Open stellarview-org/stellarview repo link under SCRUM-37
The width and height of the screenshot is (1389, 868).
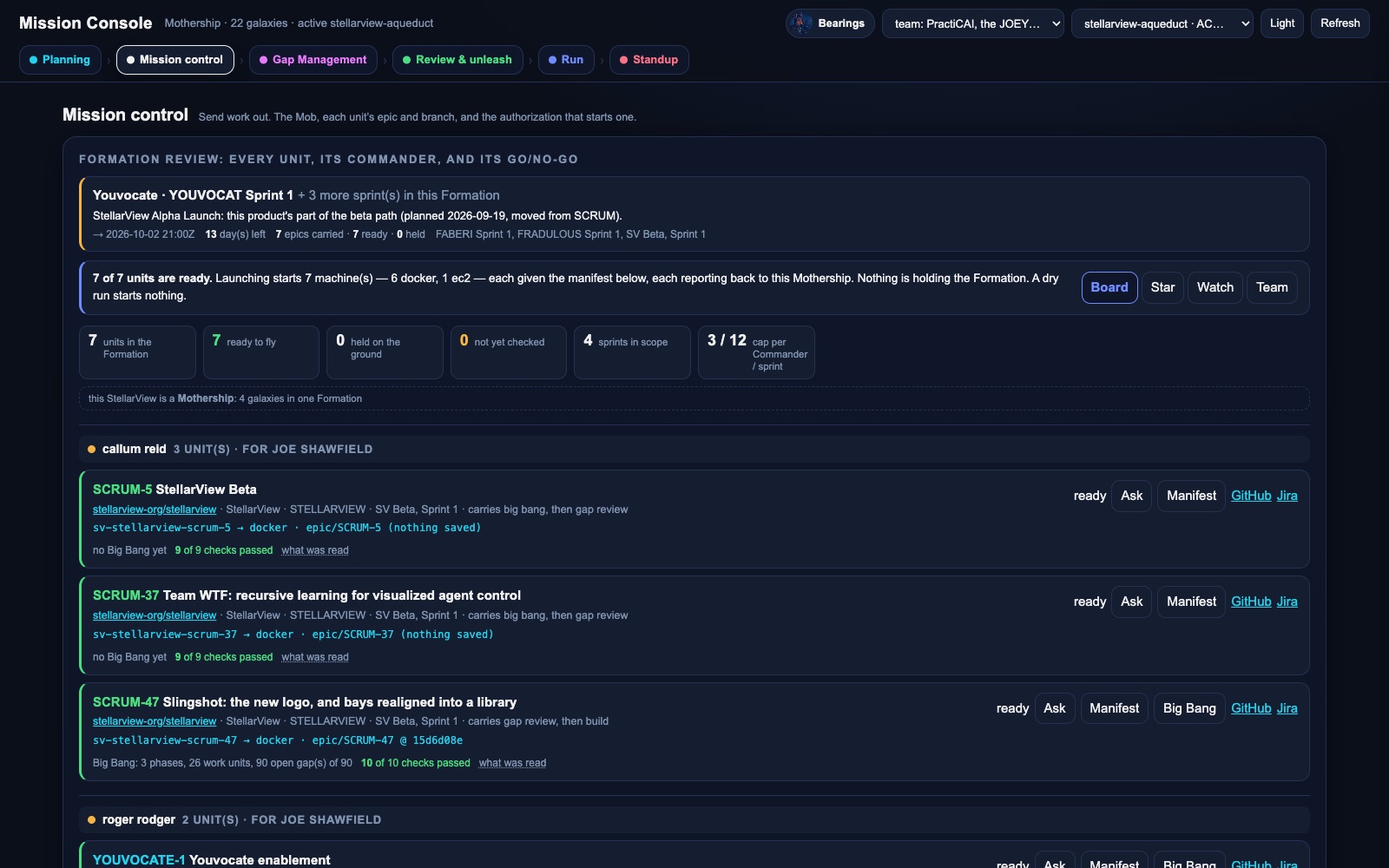(x=155, y=615)
